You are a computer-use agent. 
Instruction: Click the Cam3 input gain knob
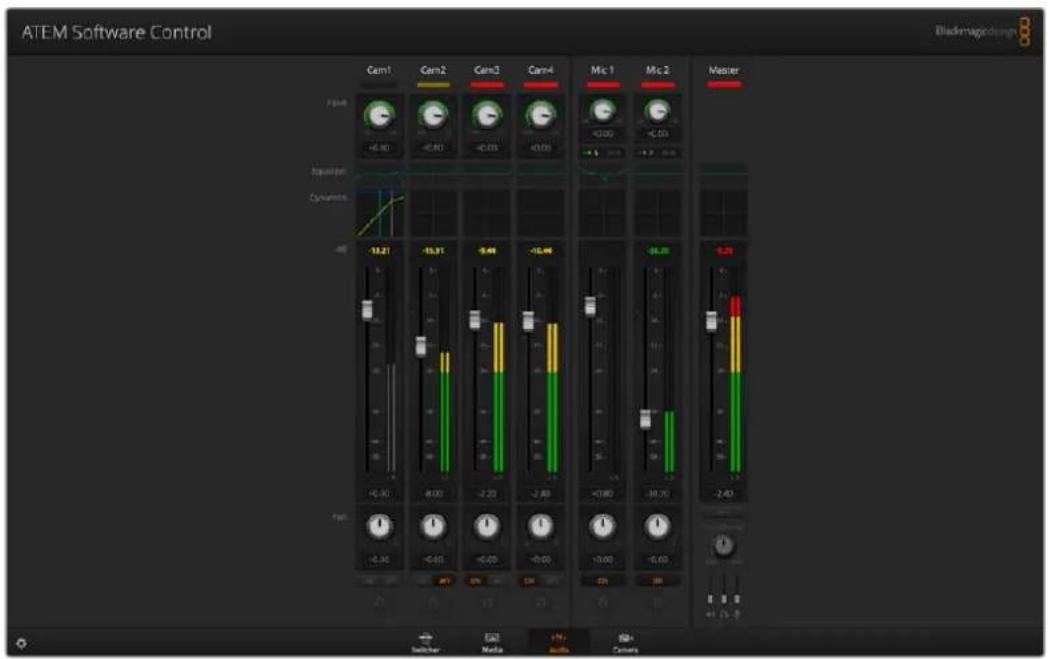click(487, 115)
